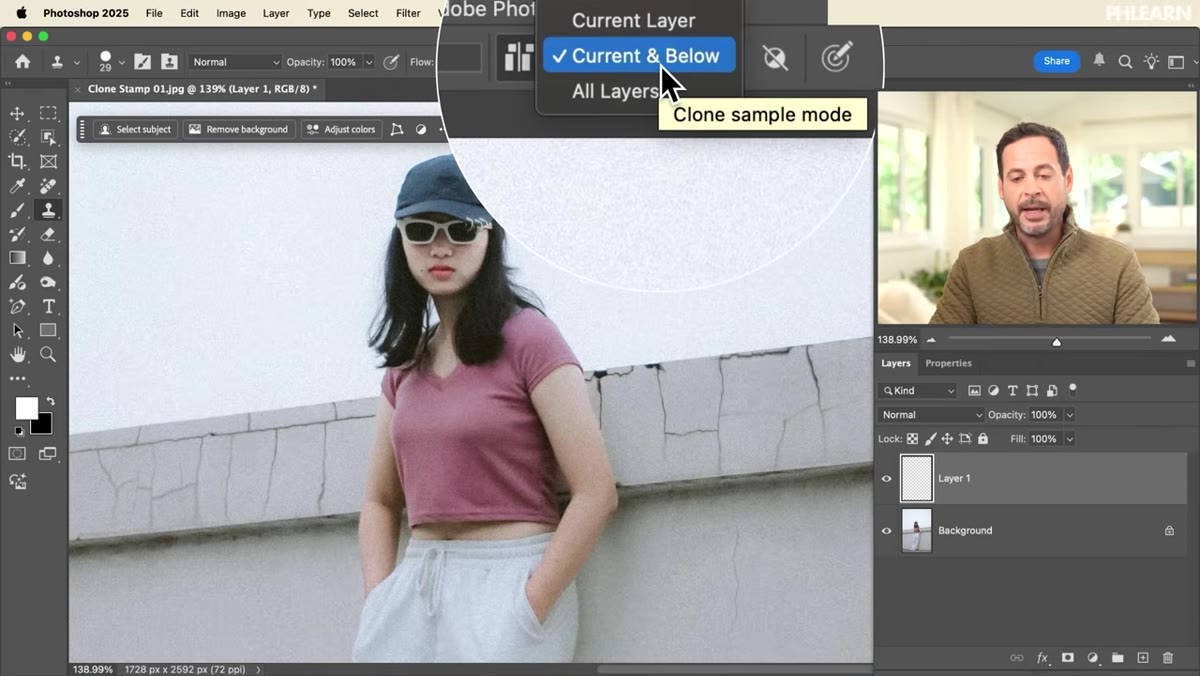Open the Apple menu
1200x676 pixels.
(21, 13)
